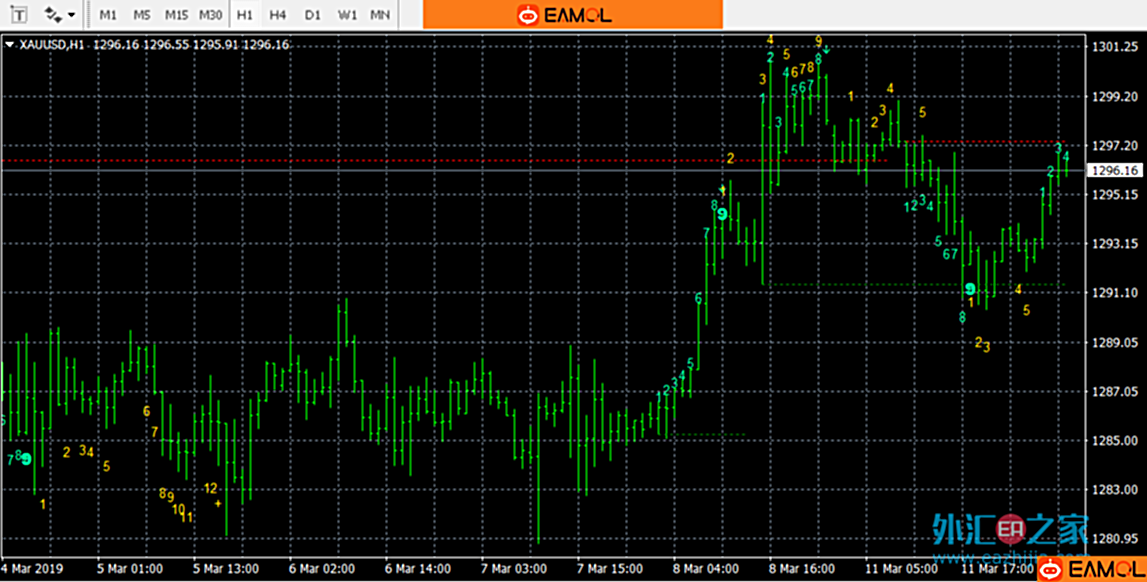The image size is (1147, 582).
Task: Open the arrows objects dropdown
Action: [60, 15]
